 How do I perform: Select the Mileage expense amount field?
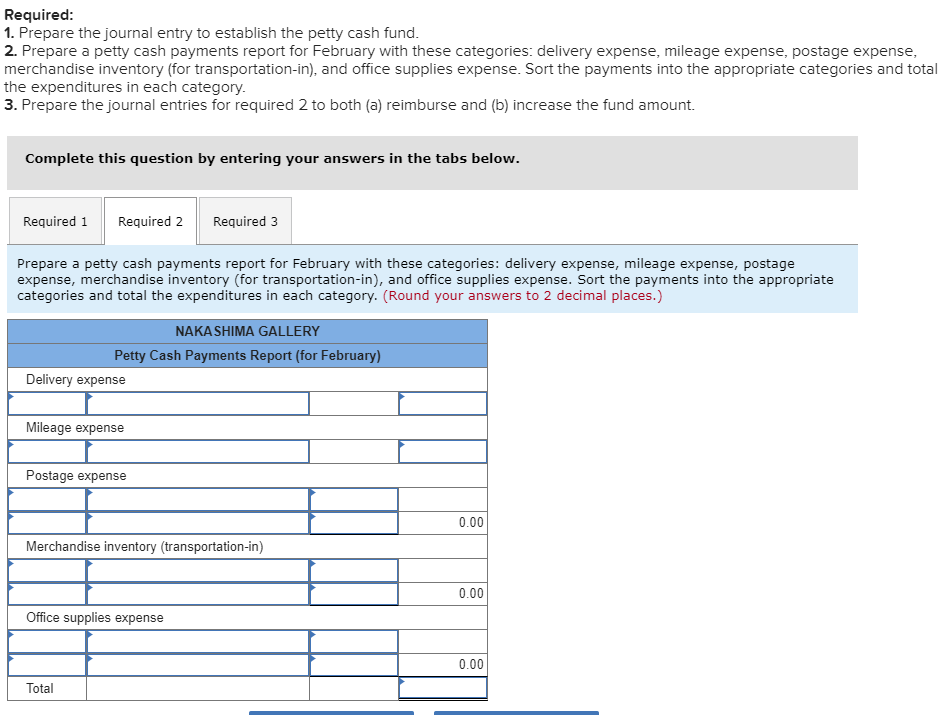(443, 451)
